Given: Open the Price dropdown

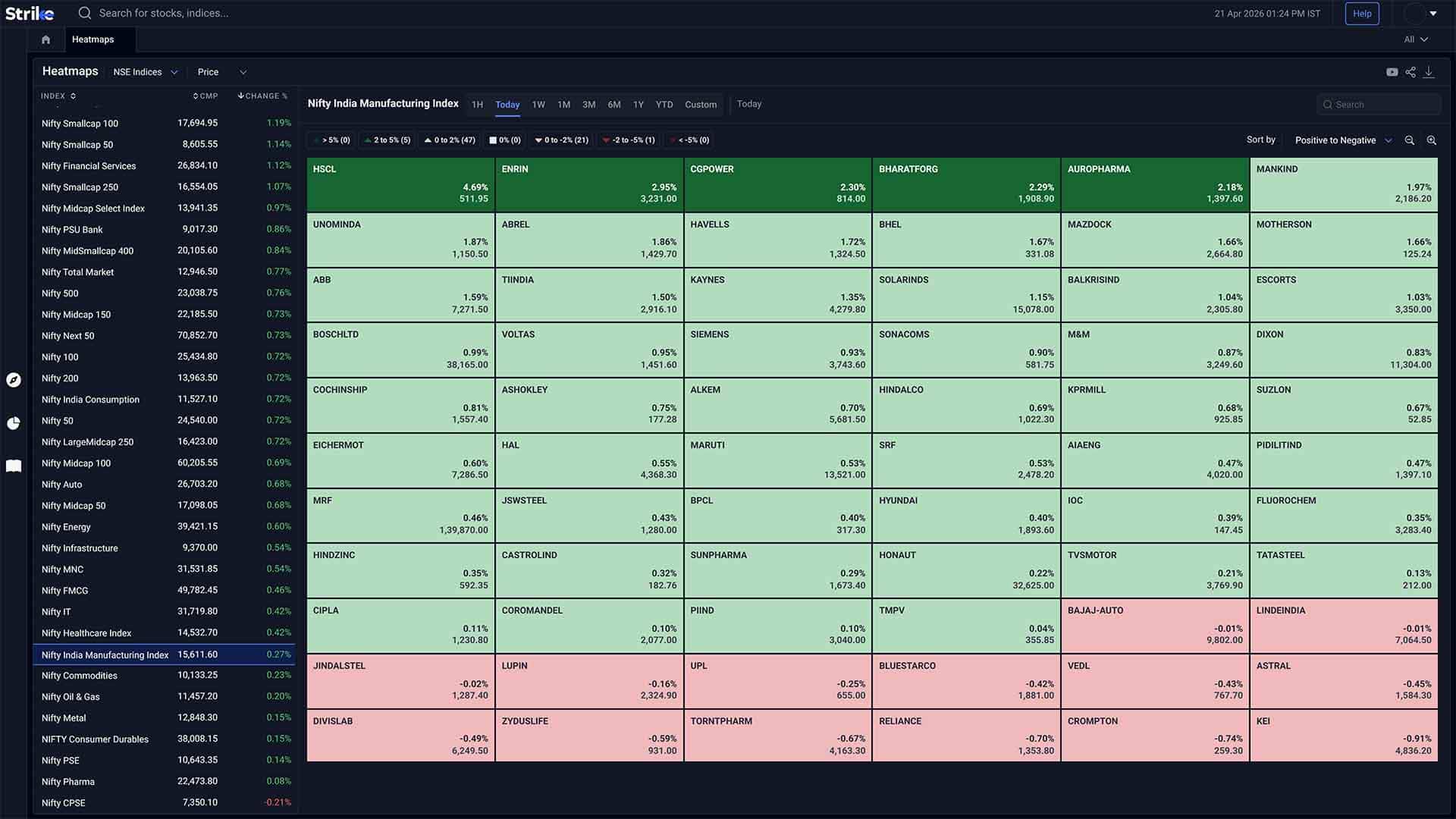Looking at the screenshot, I should [x=221, y=72].
